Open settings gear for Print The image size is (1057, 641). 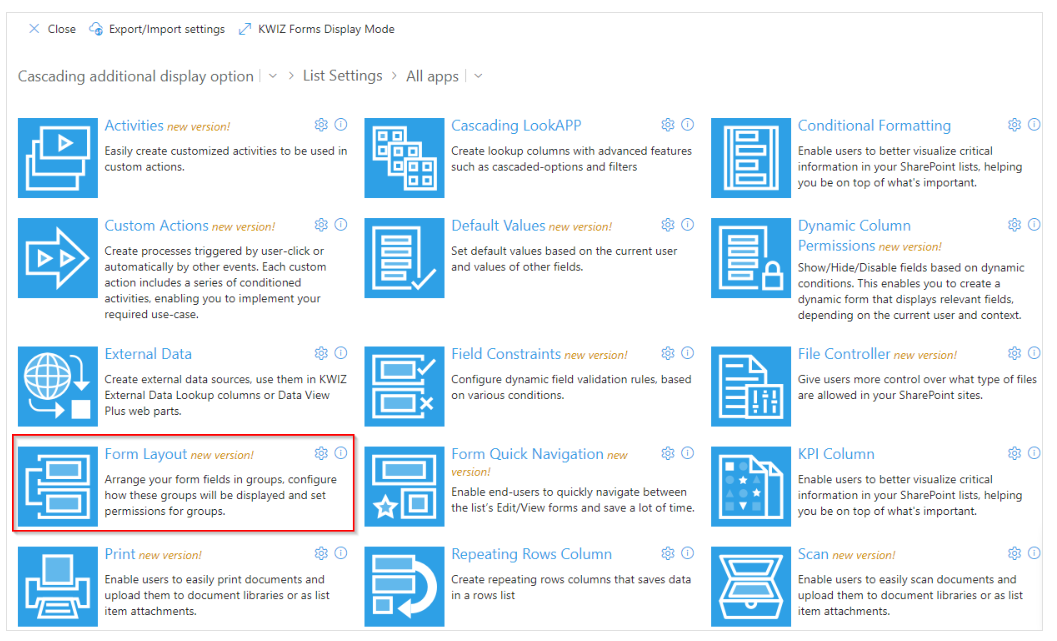pos(321,553)
